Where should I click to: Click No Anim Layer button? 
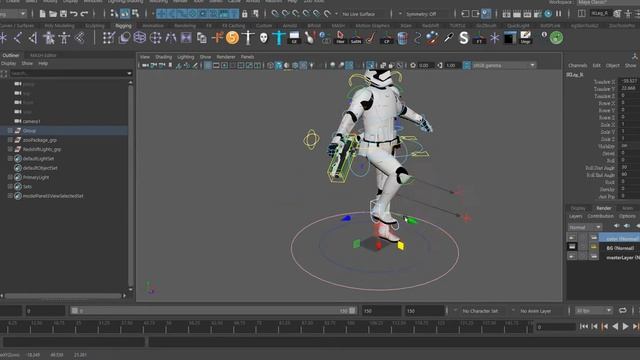click(536, 311)
